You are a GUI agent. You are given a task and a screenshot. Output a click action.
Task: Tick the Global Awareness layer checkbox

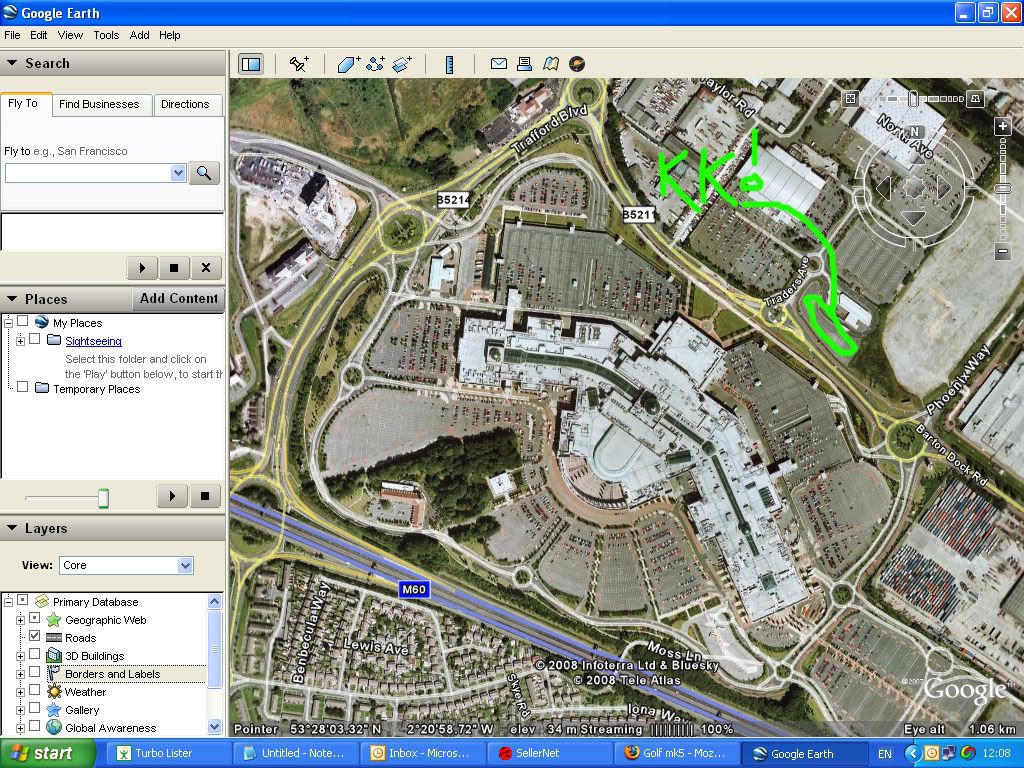pos(35,726)
